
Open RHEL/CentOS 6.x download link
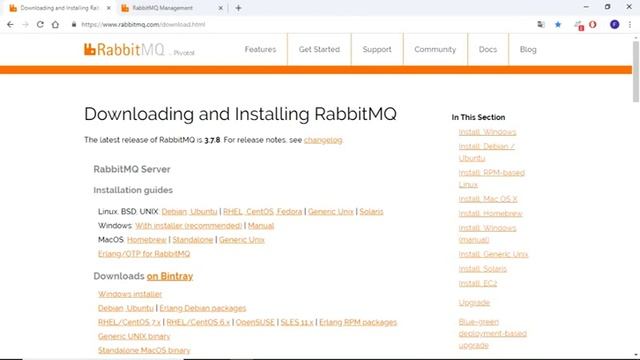pyautogui.click(x=198, y=322)
